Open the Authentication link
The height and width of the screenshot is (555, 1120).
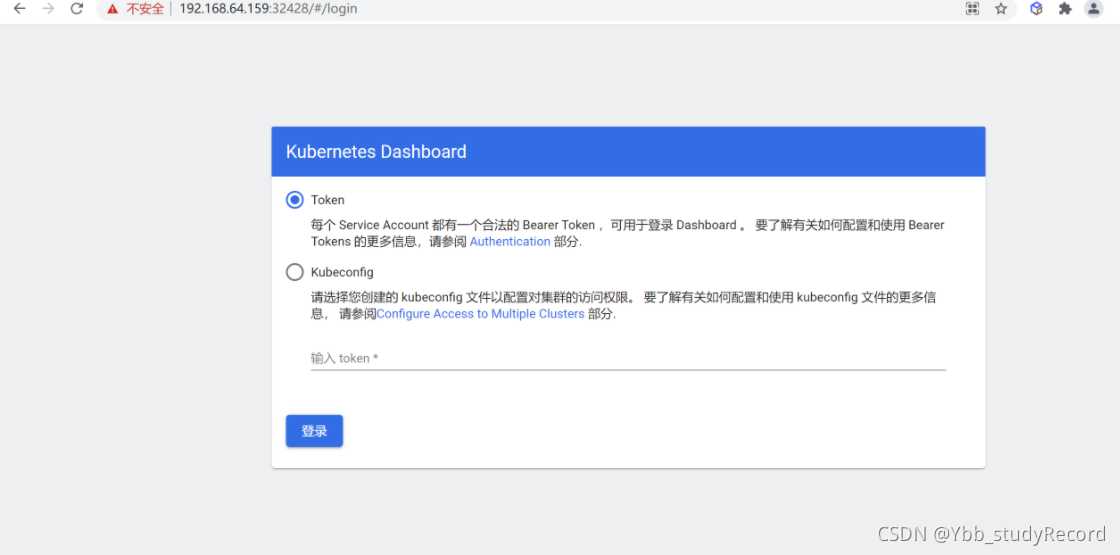[x=509, y=241]
